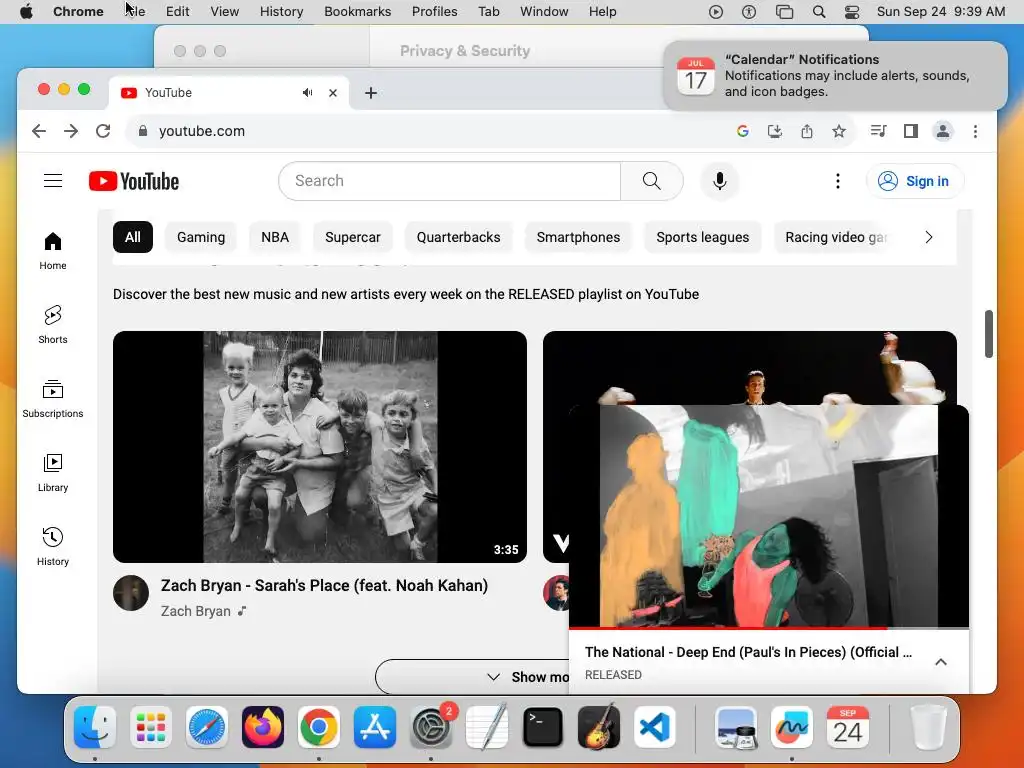Viewport: 1024px width, 768px height.
Task: Bookmark this page with star icon
Action: tap(839, 131)
